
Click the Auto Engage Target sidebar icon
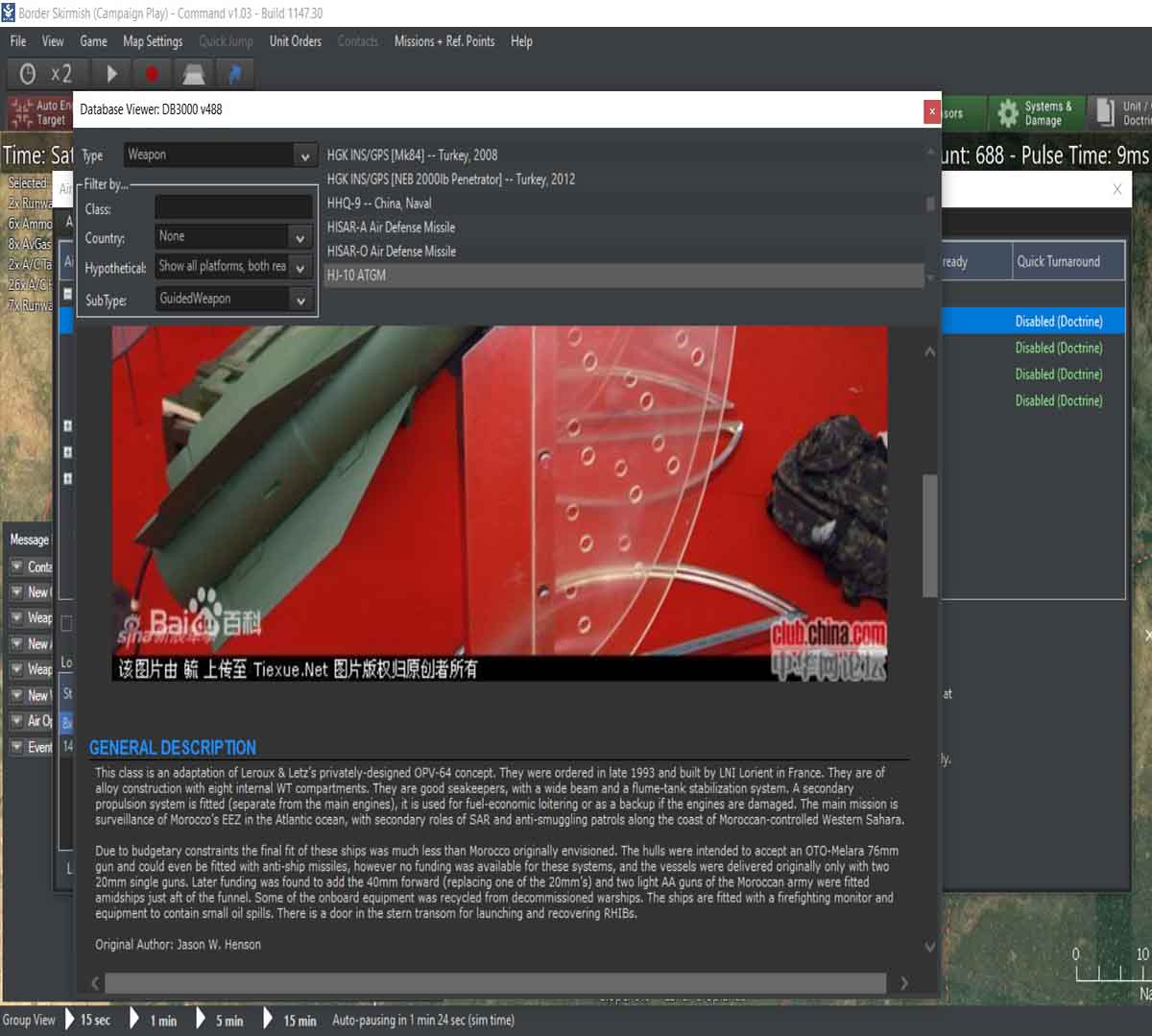click(x=19, y=112)
